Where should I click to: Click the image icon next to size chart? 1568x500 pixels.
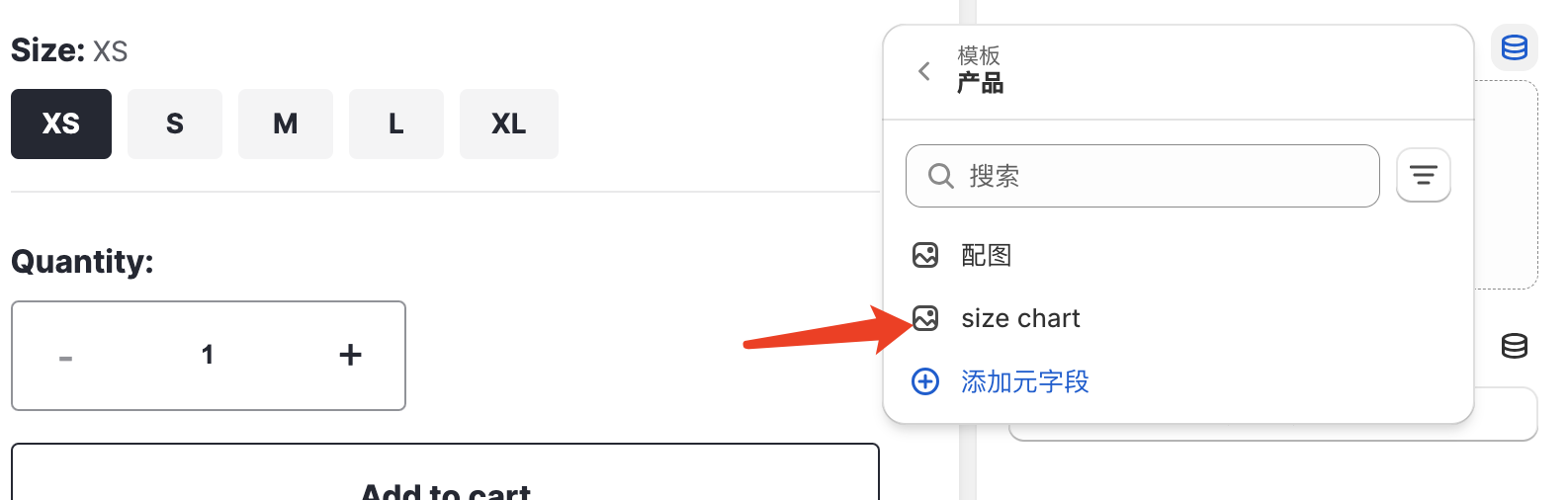point(925,318)
